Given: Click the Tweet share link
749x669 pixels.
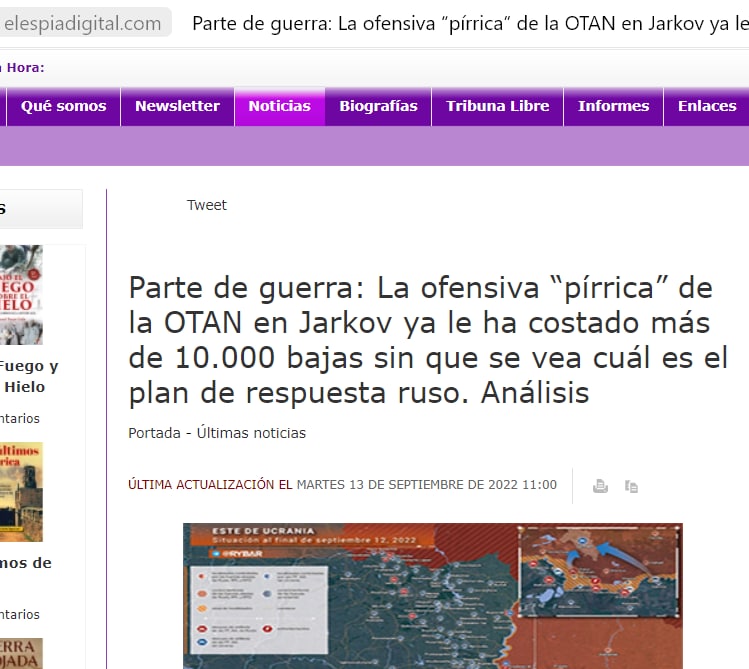Looking at the screenshot, I should 206,205.
